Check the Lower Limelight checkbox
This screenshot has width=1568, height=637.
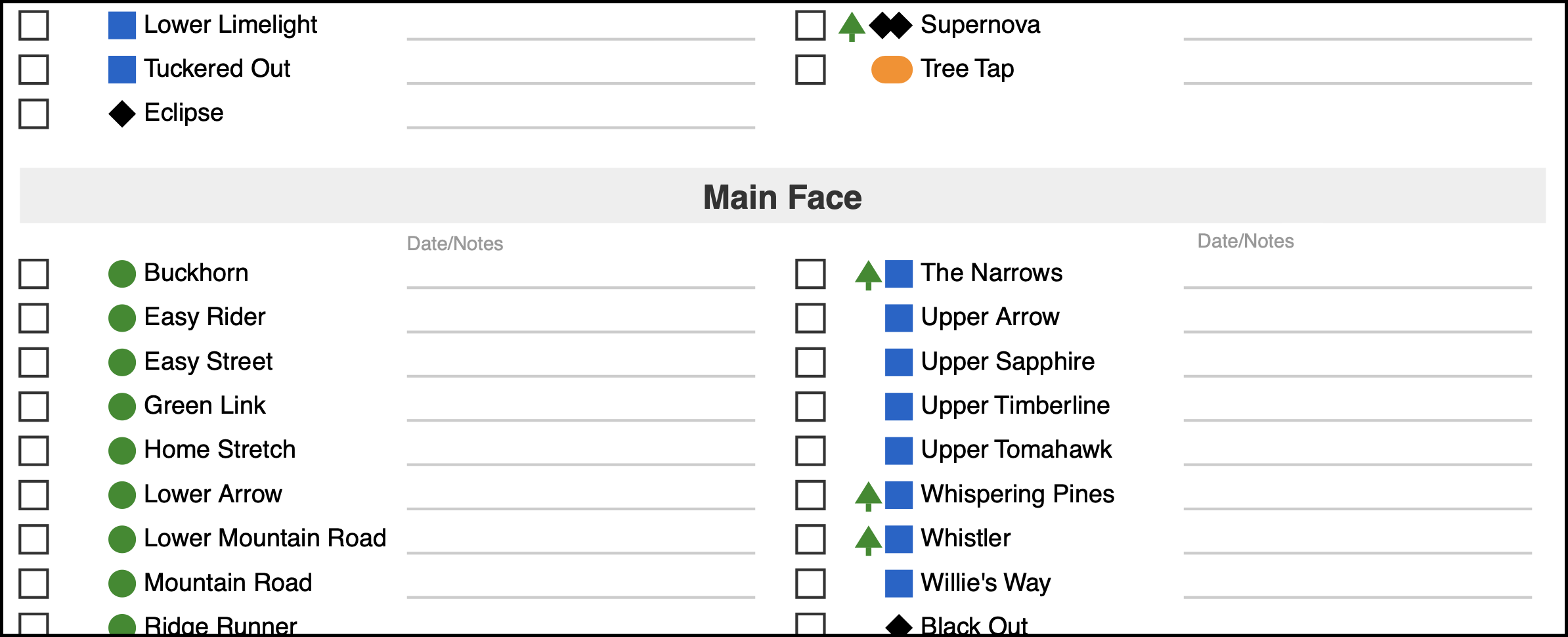pos(33,26)
